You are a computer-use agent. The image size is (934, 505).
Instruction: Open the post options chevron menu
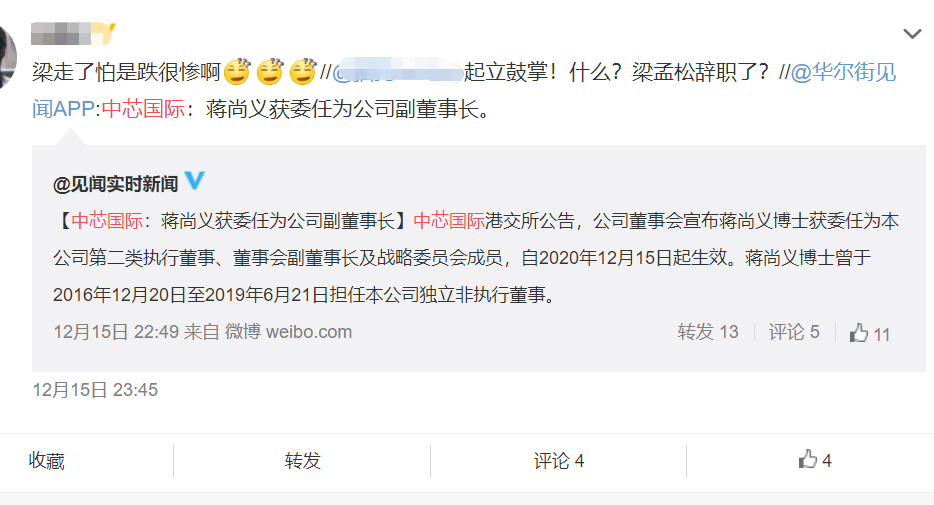[912, 34]
